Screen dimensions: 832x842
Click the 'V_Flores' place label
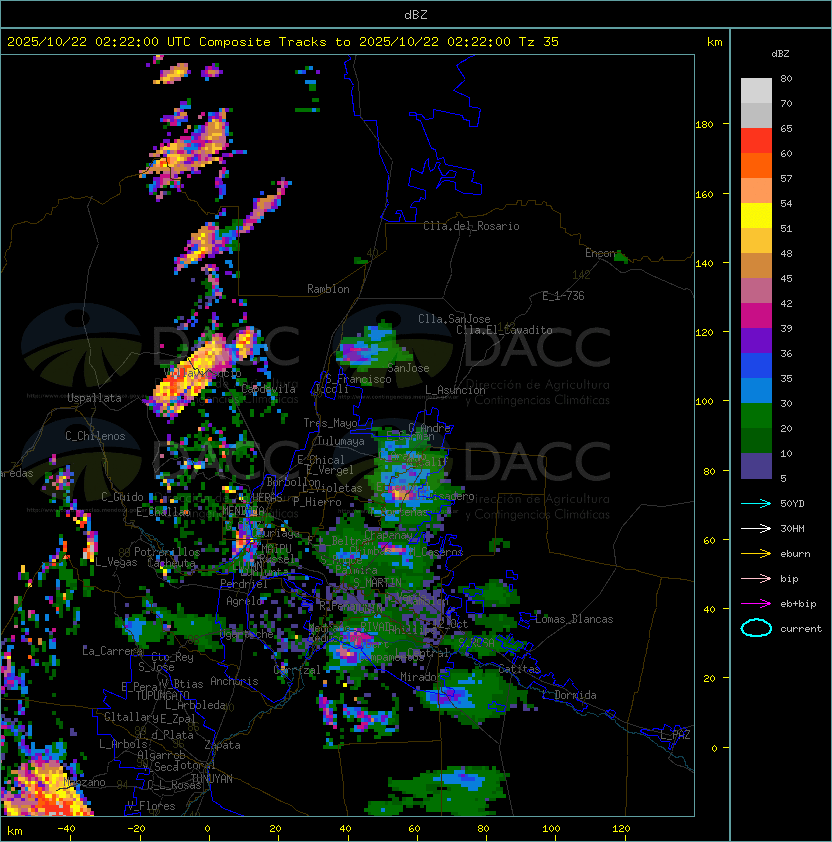coord(151,806)
